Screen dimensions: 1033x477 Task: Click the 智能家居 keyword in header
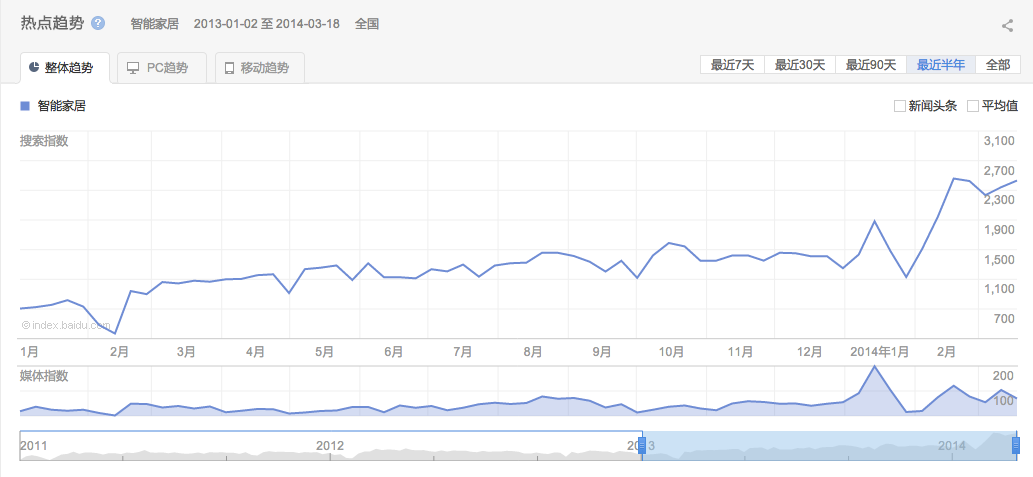154,24
